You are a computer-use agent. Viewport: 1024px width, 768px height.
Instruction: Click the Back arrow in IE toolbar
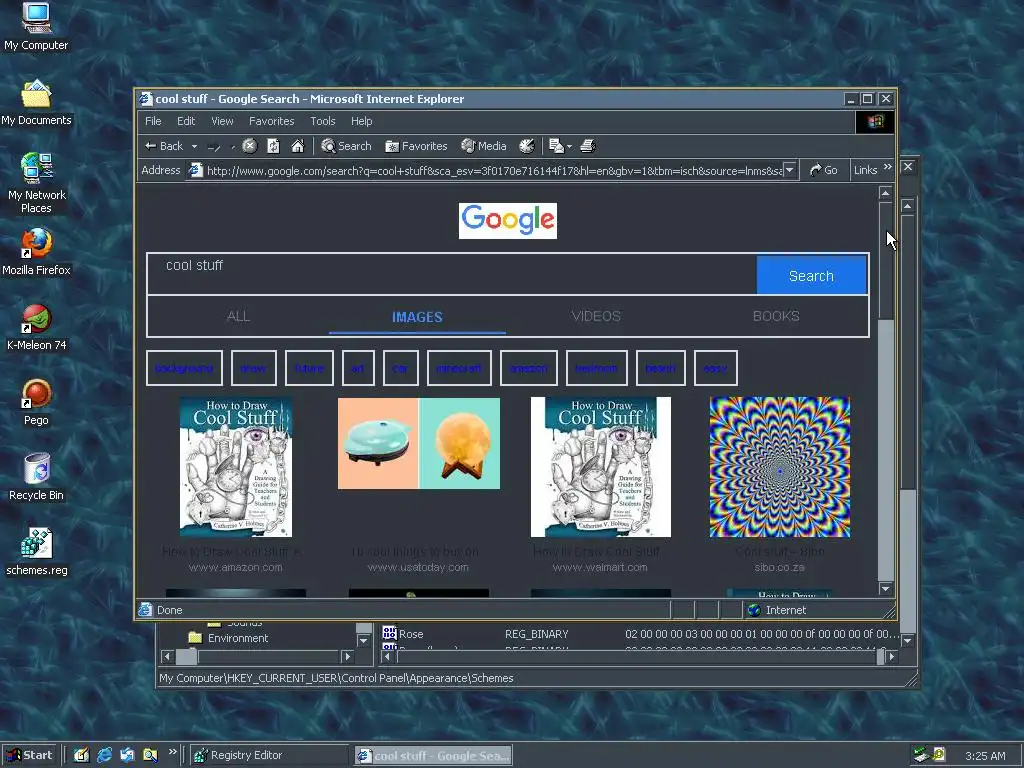164,146
